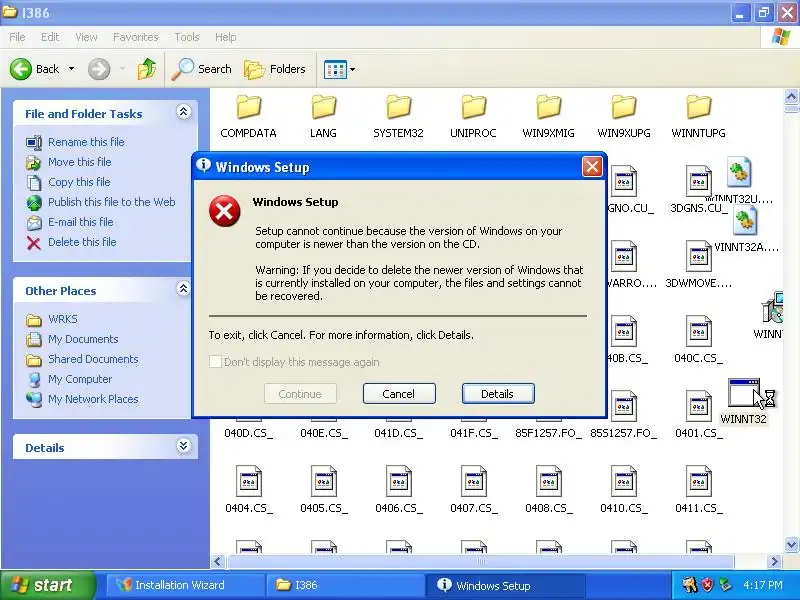Screen dimensions: 800x600
Task: Go to WRKS folder link
Action: [x=63, y=319]
